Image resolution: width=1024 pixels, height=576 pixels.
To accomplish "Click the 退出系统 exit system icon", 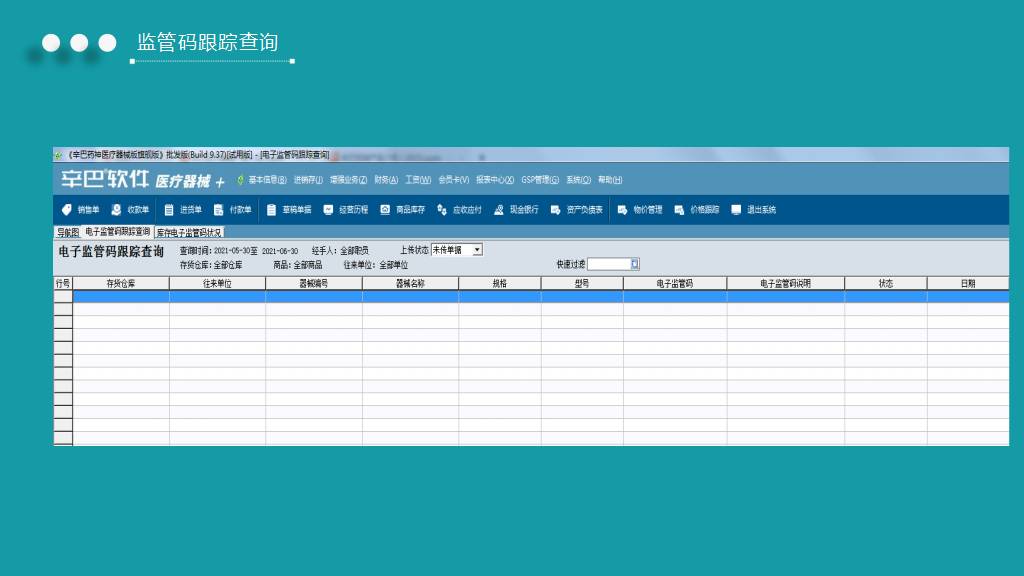I will [x=736, y=210].
